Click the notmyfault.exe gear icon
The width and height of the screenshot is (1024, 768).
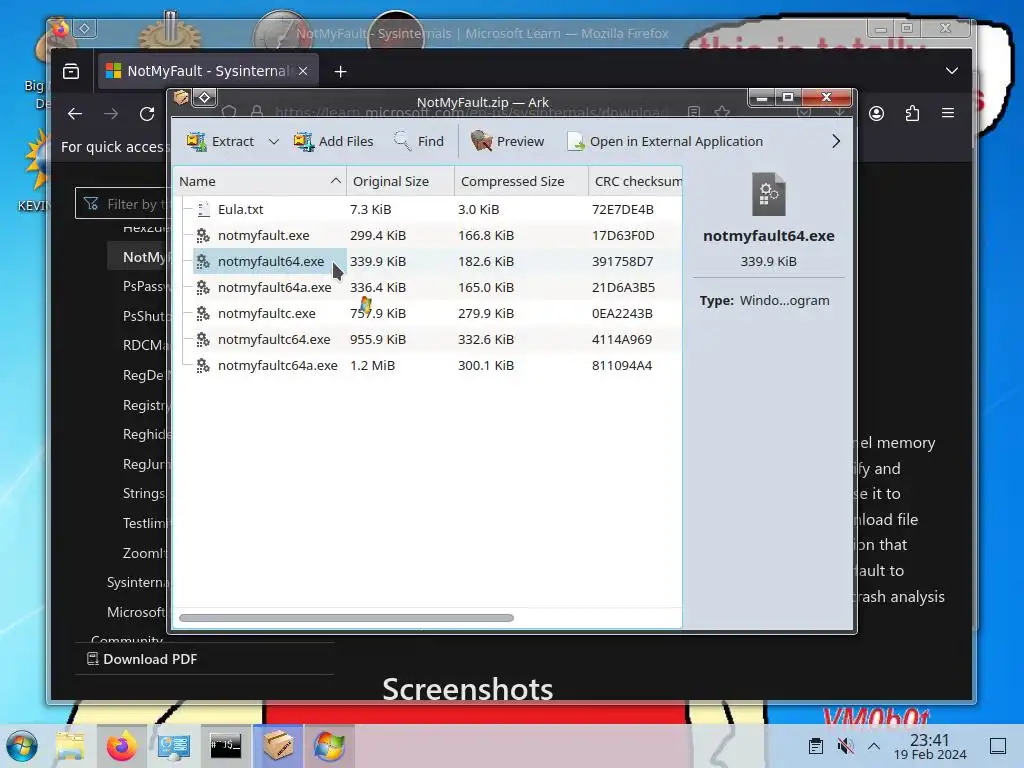(x=203, y=235)
